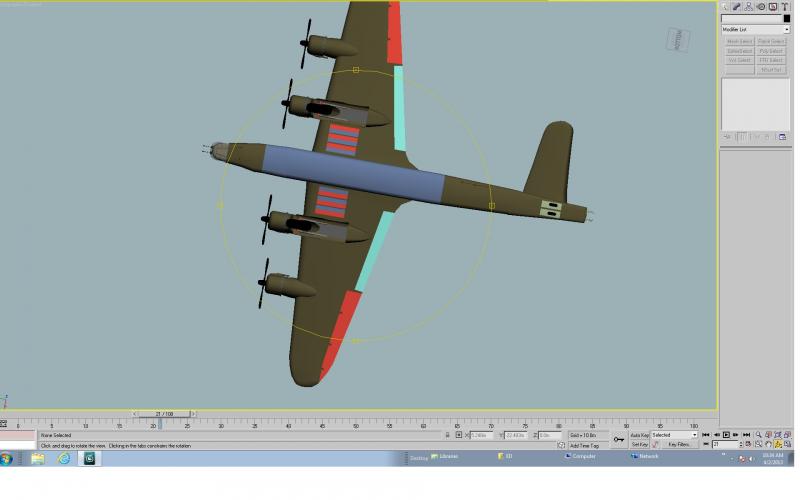
Task: Toggle Show End Result in modifier stack
Action: click(x=741, y=137)
